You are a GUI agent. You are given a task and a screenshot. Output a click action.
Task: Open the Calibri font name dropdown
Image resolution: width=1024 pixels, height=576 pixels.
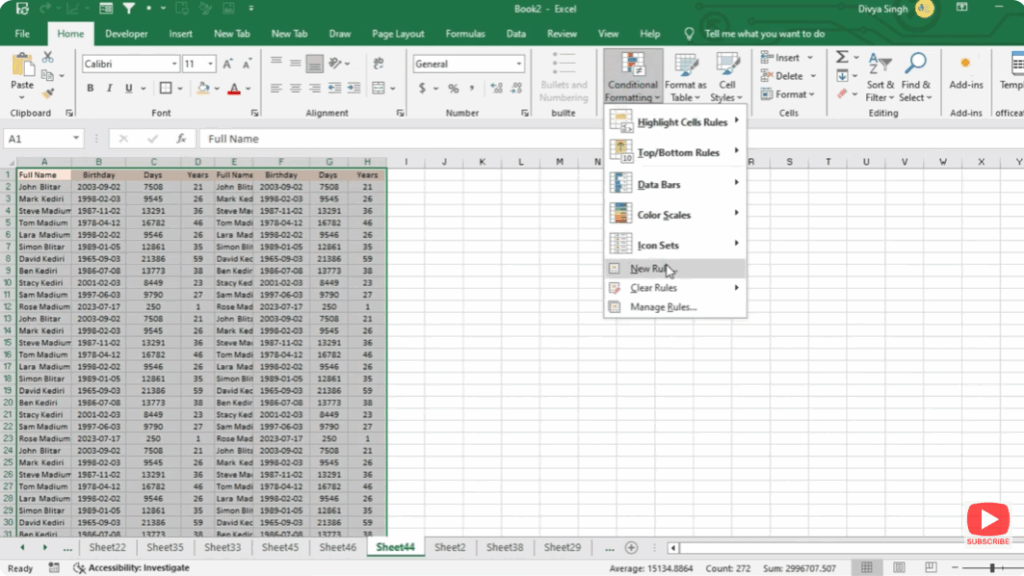(x=174, y=63)
